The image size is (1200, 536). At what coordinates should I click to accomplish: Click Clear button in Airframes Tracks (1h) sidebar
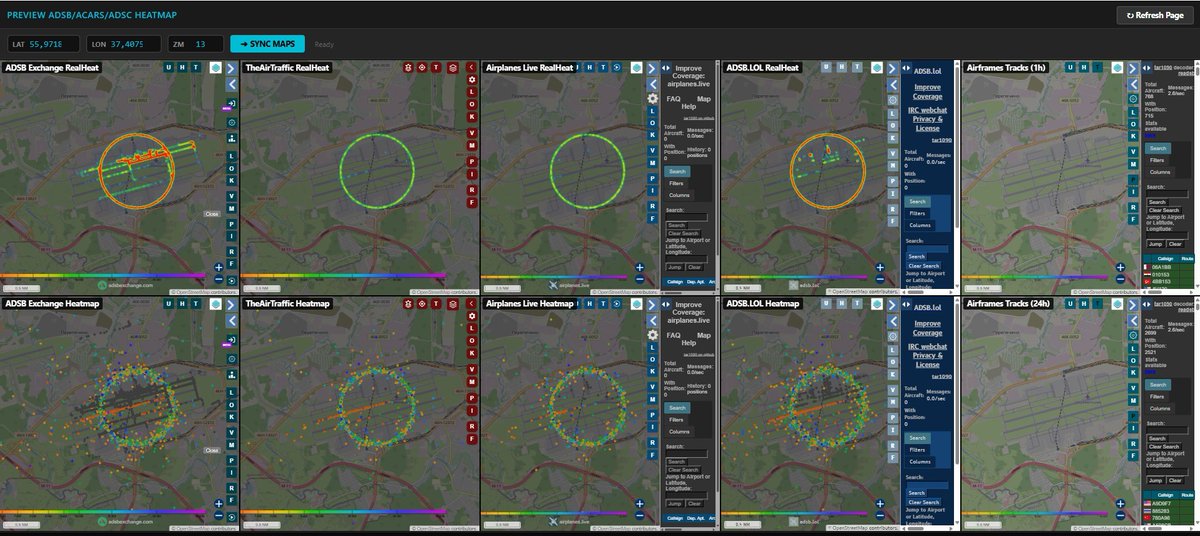pos(1175,244)
